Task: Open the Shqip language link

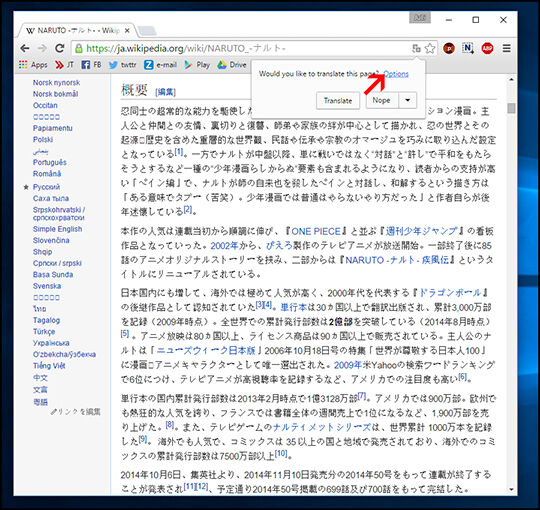Action: point(43,252)
